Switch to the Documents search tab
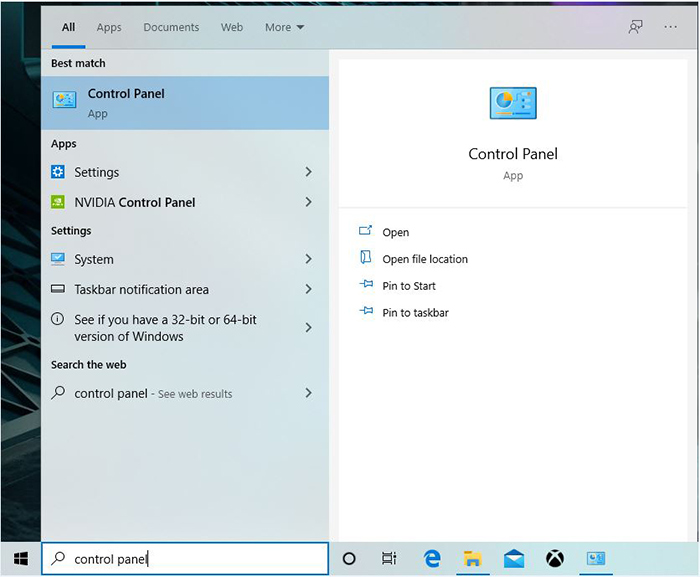The height and width of the screenshot is (577, 700). (x=171, y=27)
